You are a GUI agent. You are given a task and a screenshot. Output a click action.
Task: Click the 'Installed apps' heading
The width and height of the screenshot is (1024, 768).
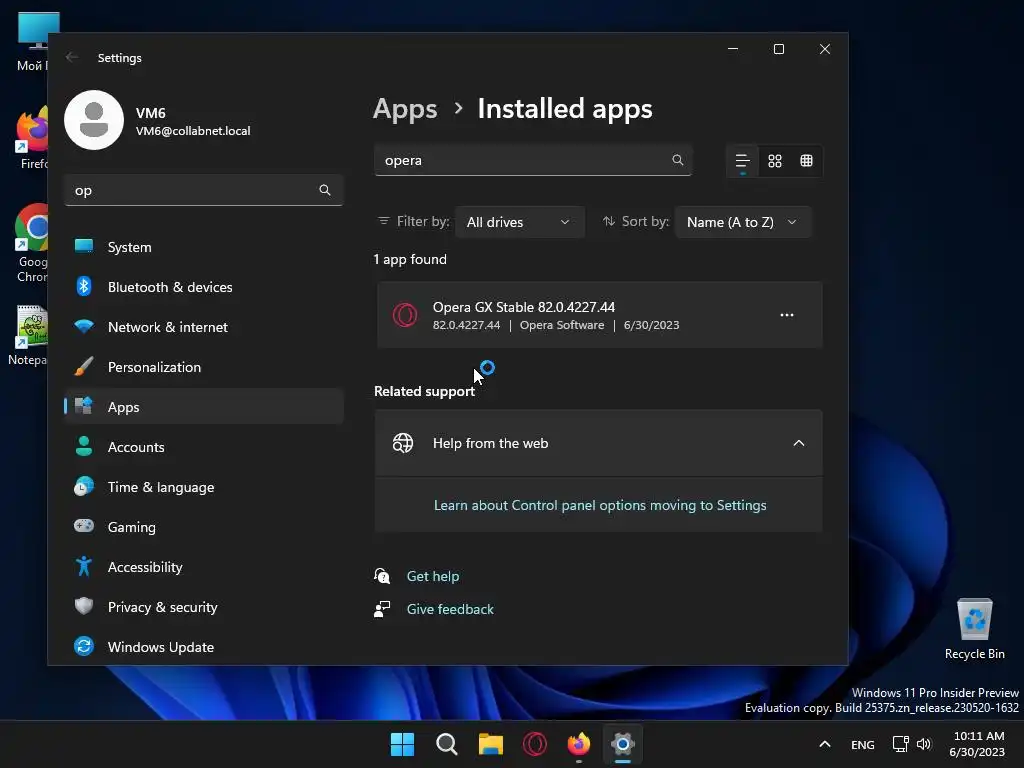(565, 108)
